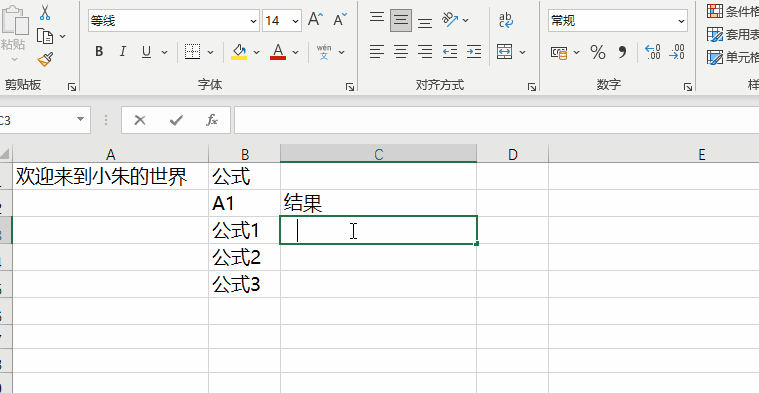
Task: Enable wrap text
Action: (506, 20)
